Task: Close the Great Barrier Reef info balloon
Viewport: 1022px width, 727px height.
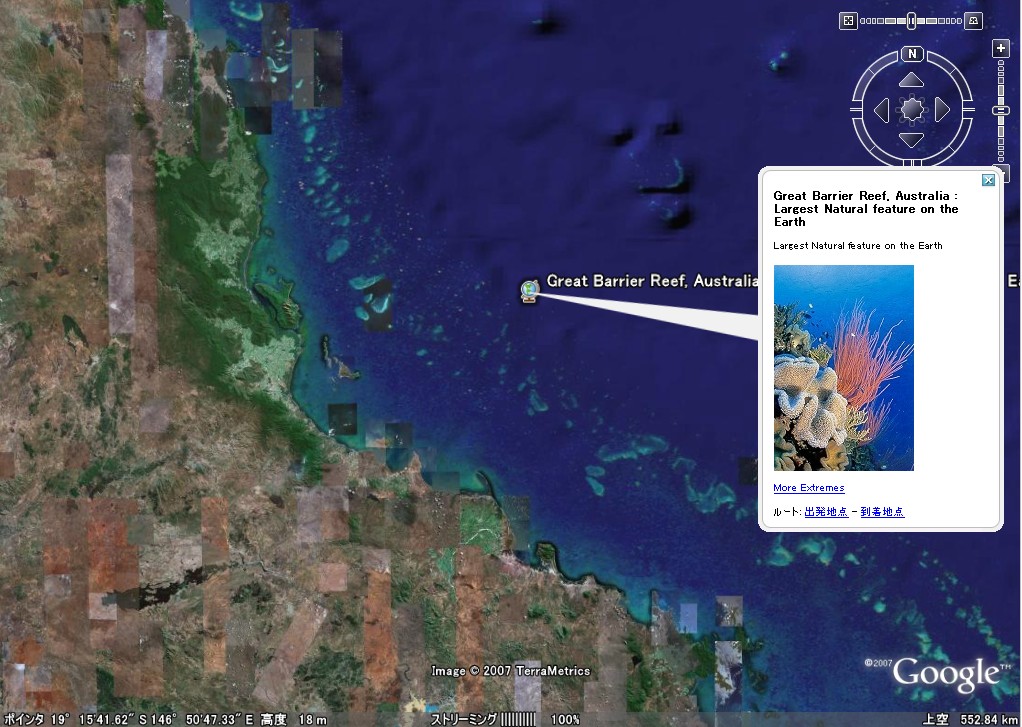Action: [988, 180]
